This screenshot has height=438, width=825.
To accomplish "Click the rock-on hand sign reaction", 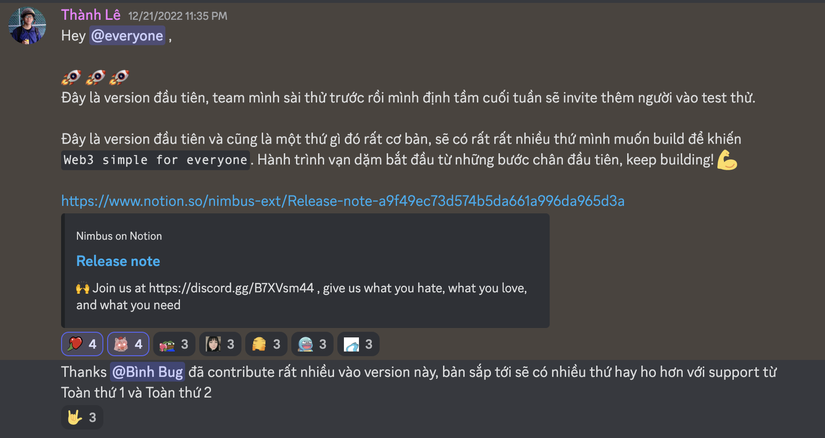I will 82,417.
